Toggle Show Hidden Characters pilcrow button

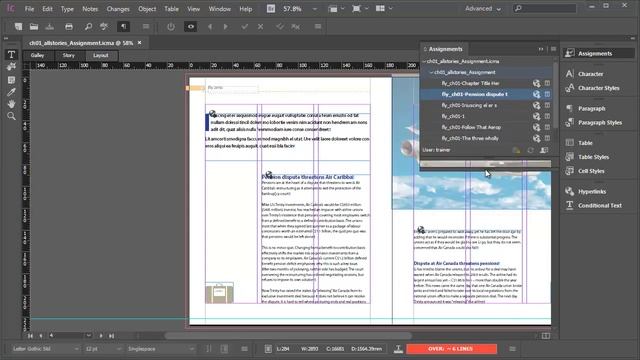(x=123, y=27)
